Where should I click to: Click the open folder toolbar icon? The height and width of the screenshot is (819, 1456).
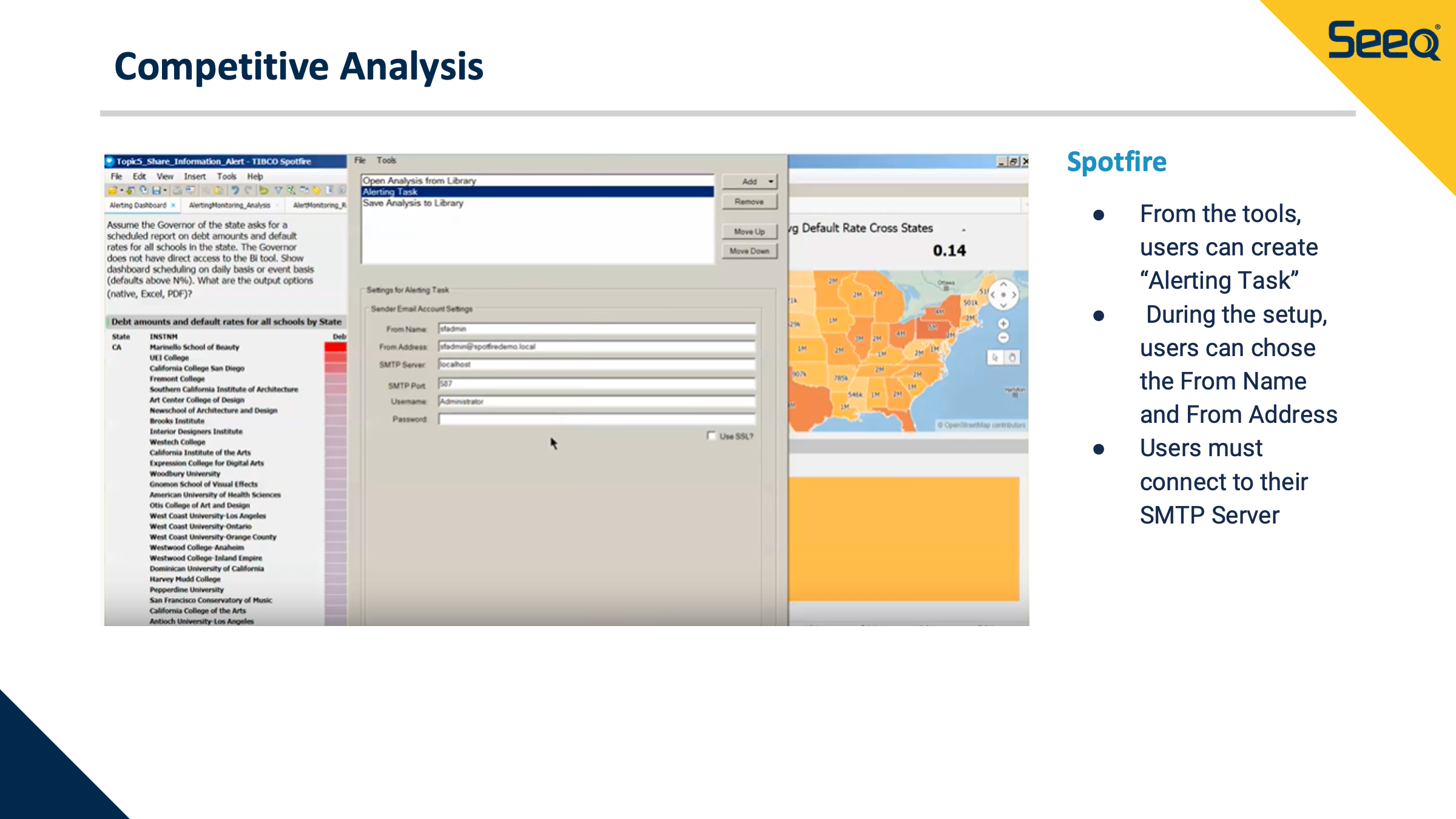pyautogui.click(x=113, y=190)
